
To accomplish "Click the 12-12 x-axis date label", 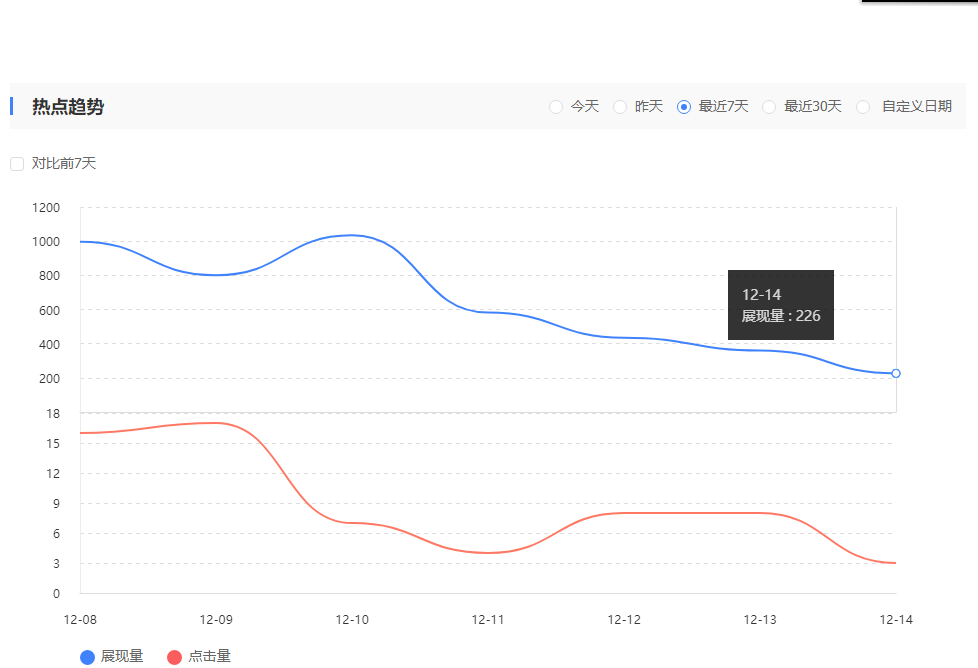I will pos(624,620).
